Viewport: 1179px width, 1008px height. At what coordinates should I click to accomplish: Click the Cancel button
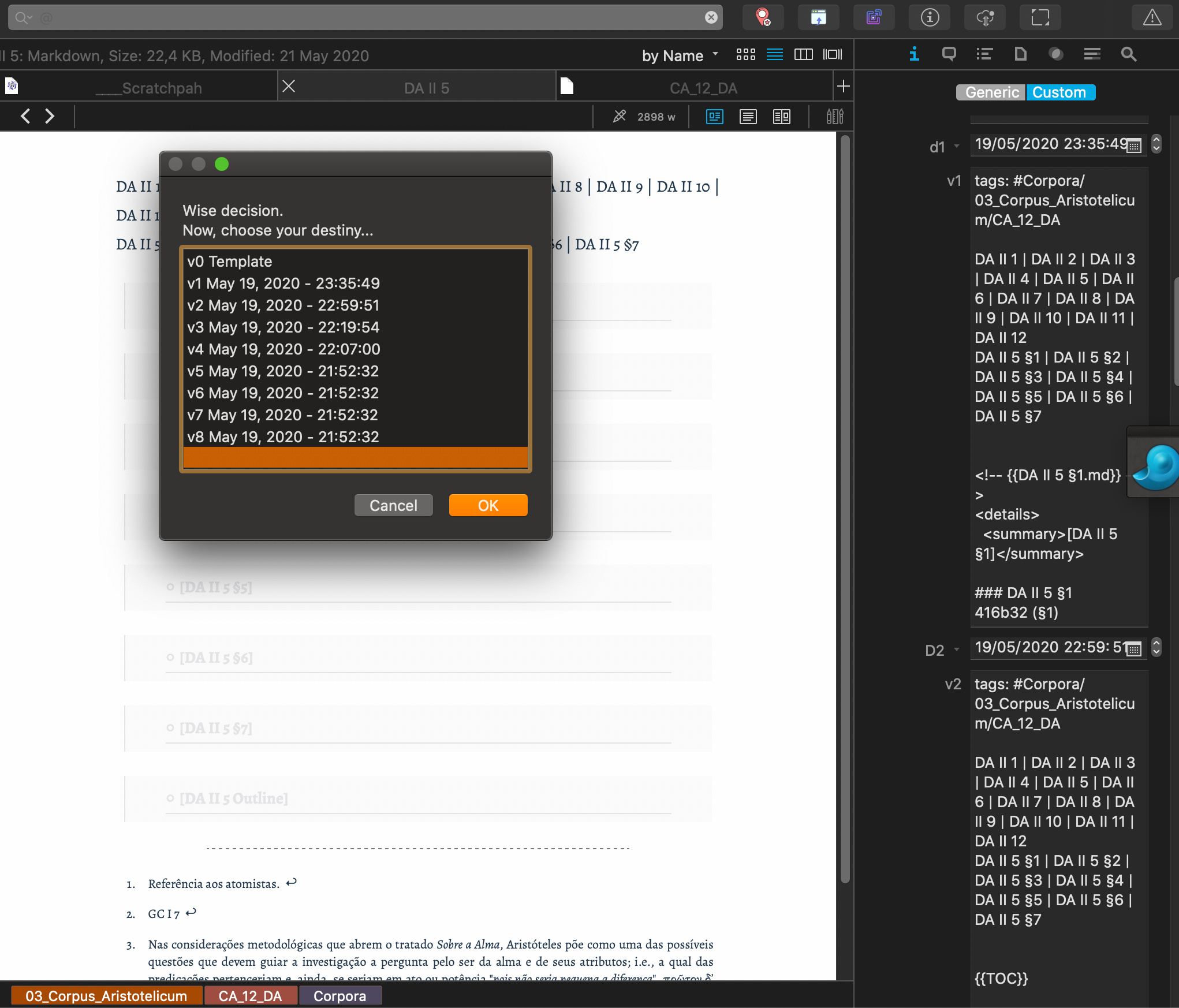pyautogui.click(x=393, y=505)
